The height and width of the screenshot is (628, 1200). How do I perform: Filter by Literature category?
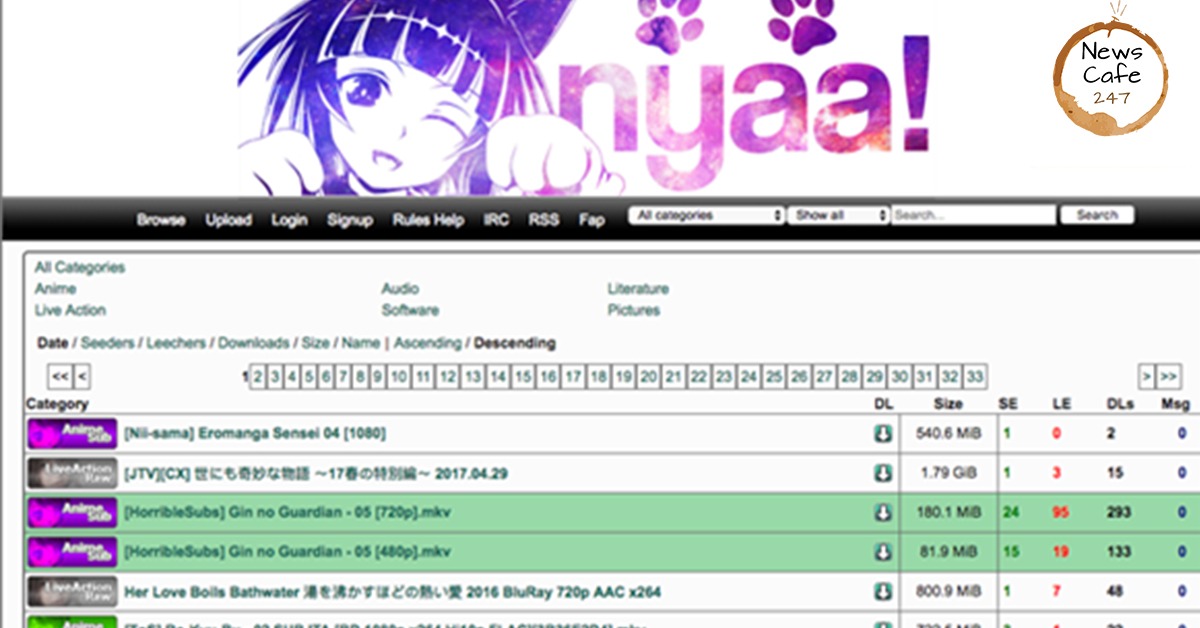coord(638,289)
